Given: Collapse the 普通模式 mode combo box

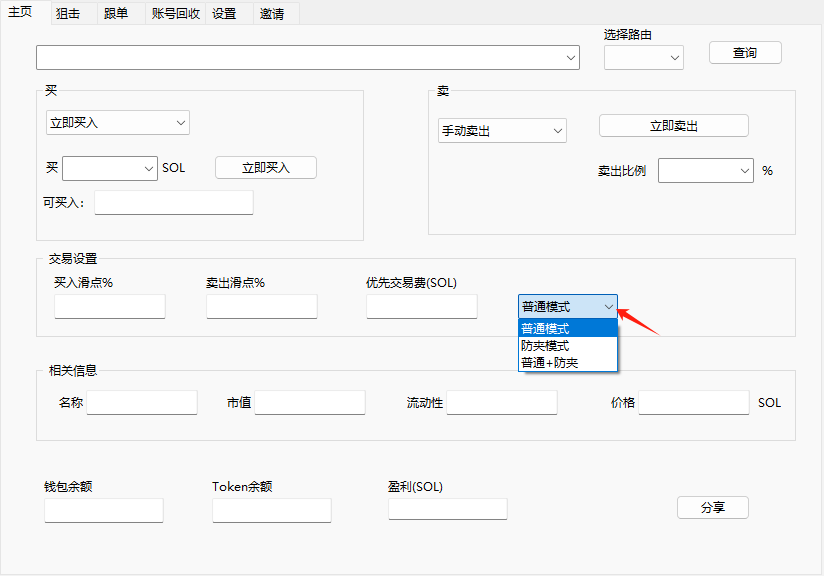Looking at the screenshot, I should click(x=568, y=306).
